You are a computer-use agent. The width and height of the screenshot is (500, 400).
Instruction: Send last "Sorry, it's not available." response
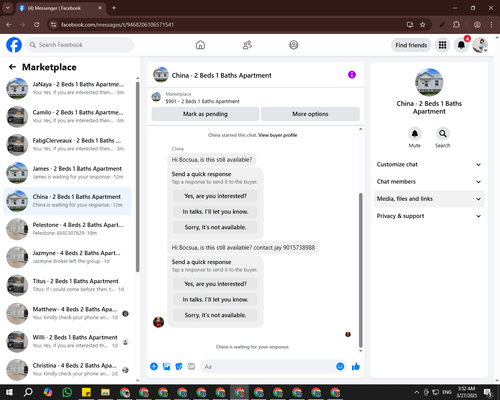coord(215,315)
